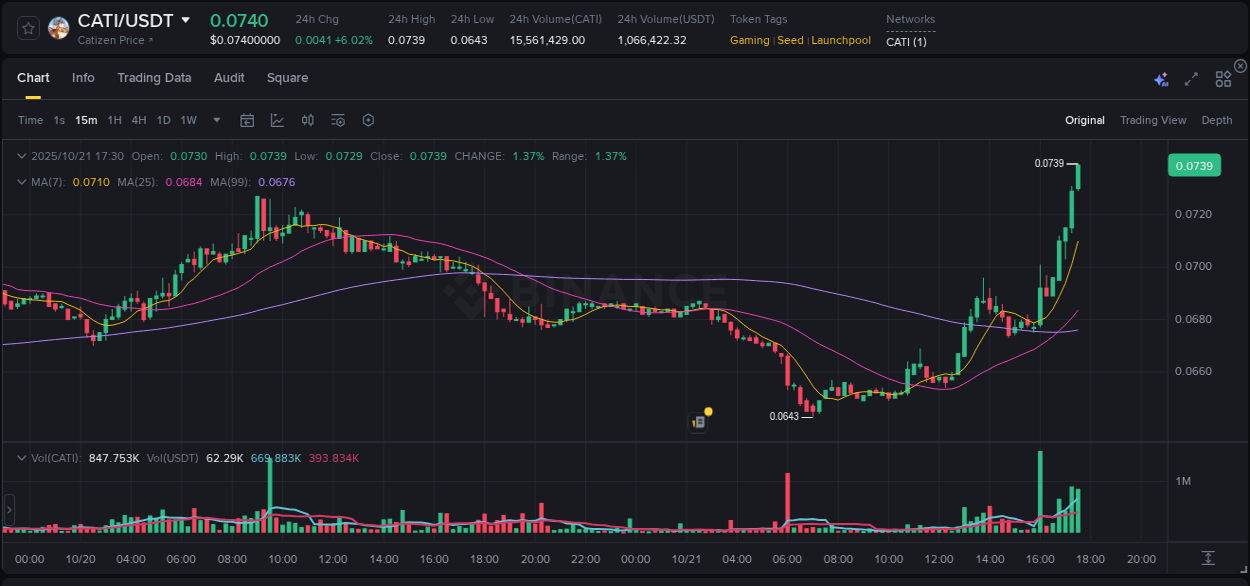Select the line chart style icon

click(x=277, y=119)
